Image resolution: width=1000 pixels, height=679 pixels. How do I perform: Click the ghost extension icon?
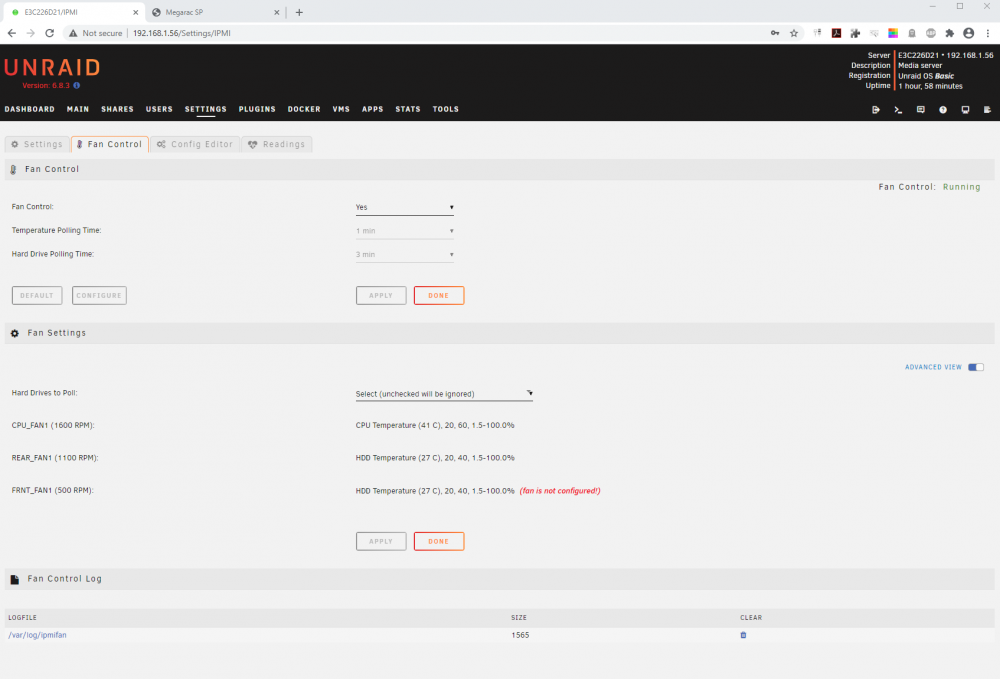[912, 33]
